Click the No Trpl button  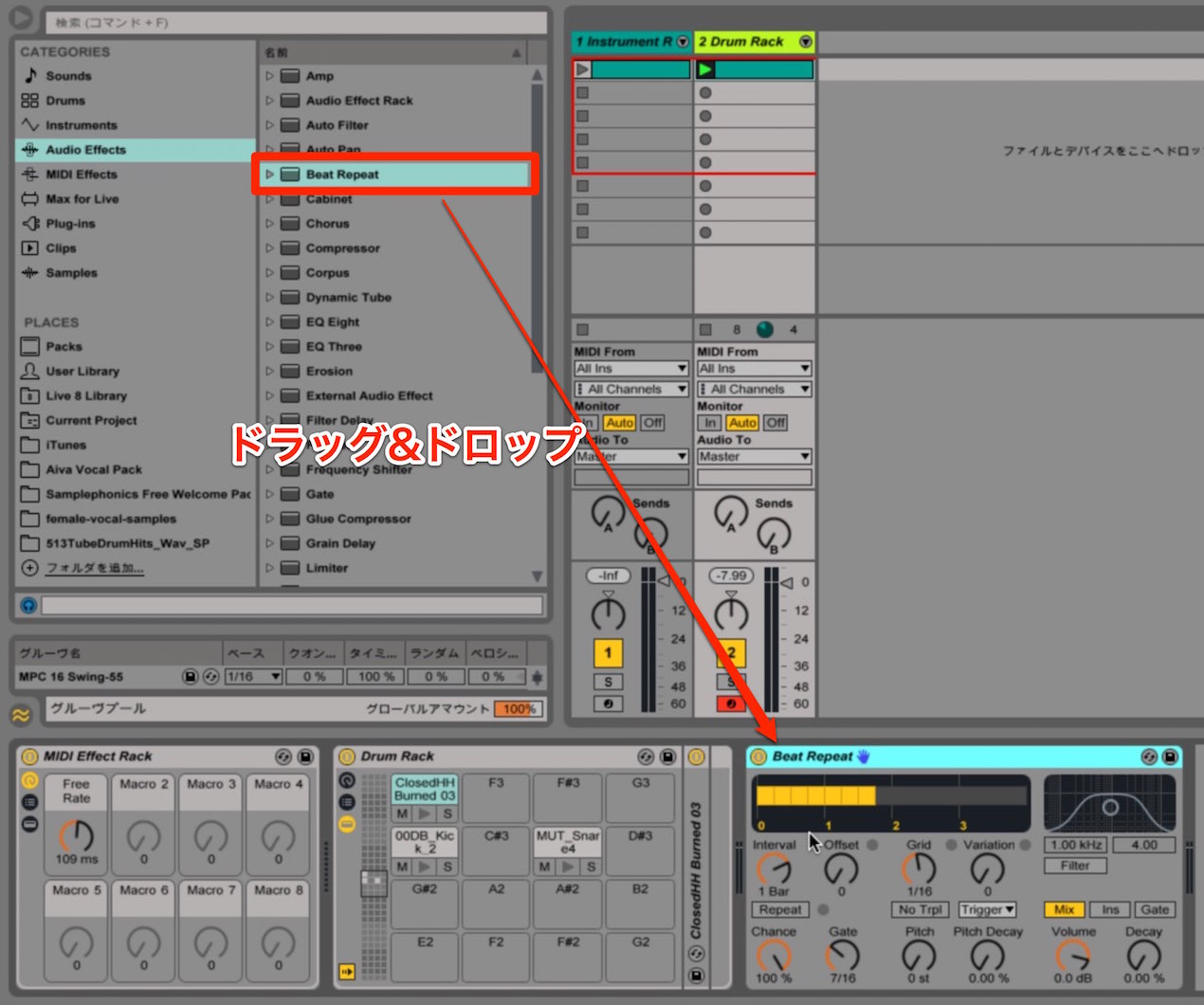coord(920,910)
